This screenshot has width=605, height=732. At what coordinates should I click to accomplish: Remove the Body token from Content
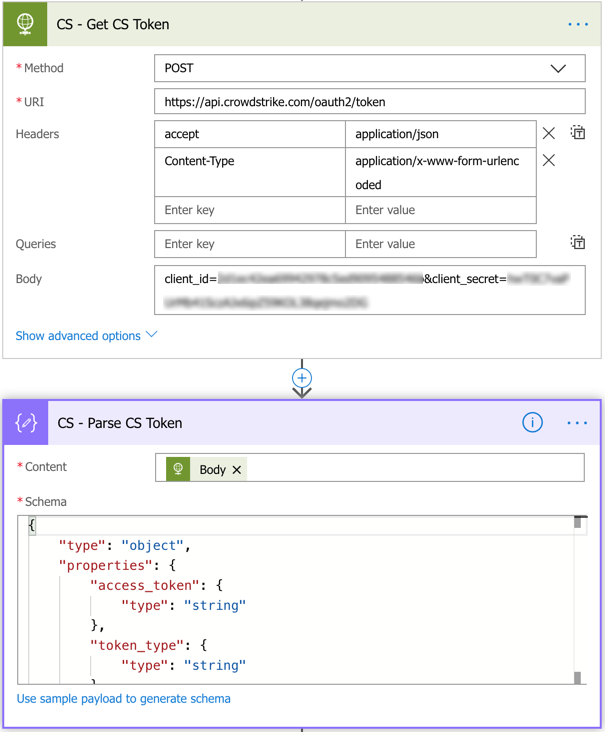coord(237,470)
